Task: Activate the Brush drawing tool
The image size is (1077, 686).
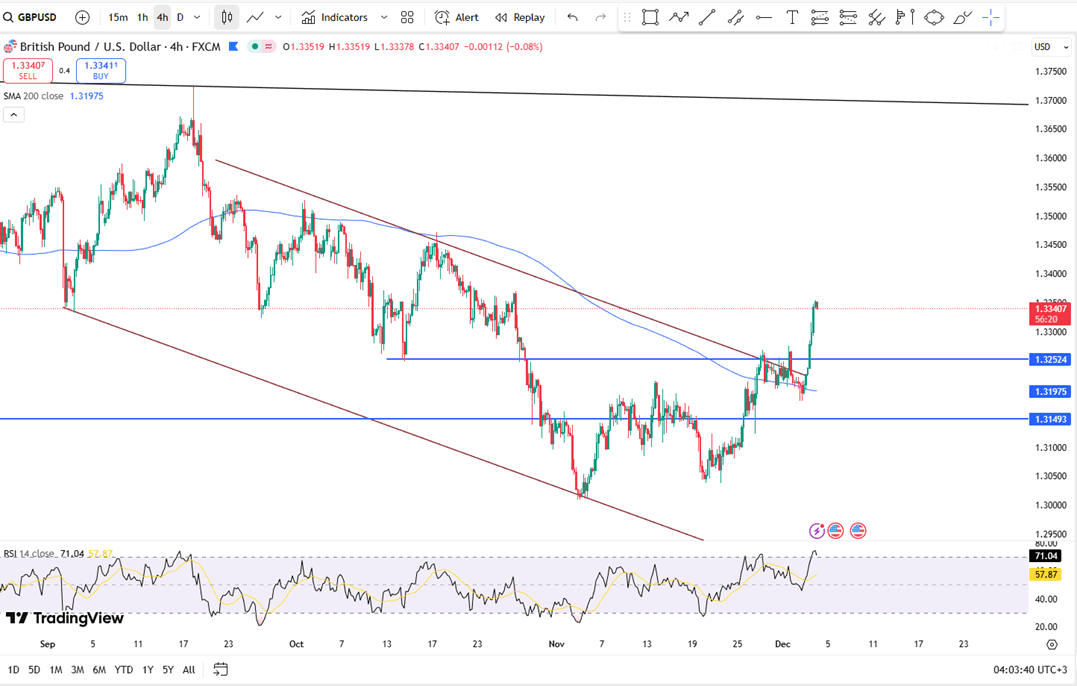Action: [962, 17]
